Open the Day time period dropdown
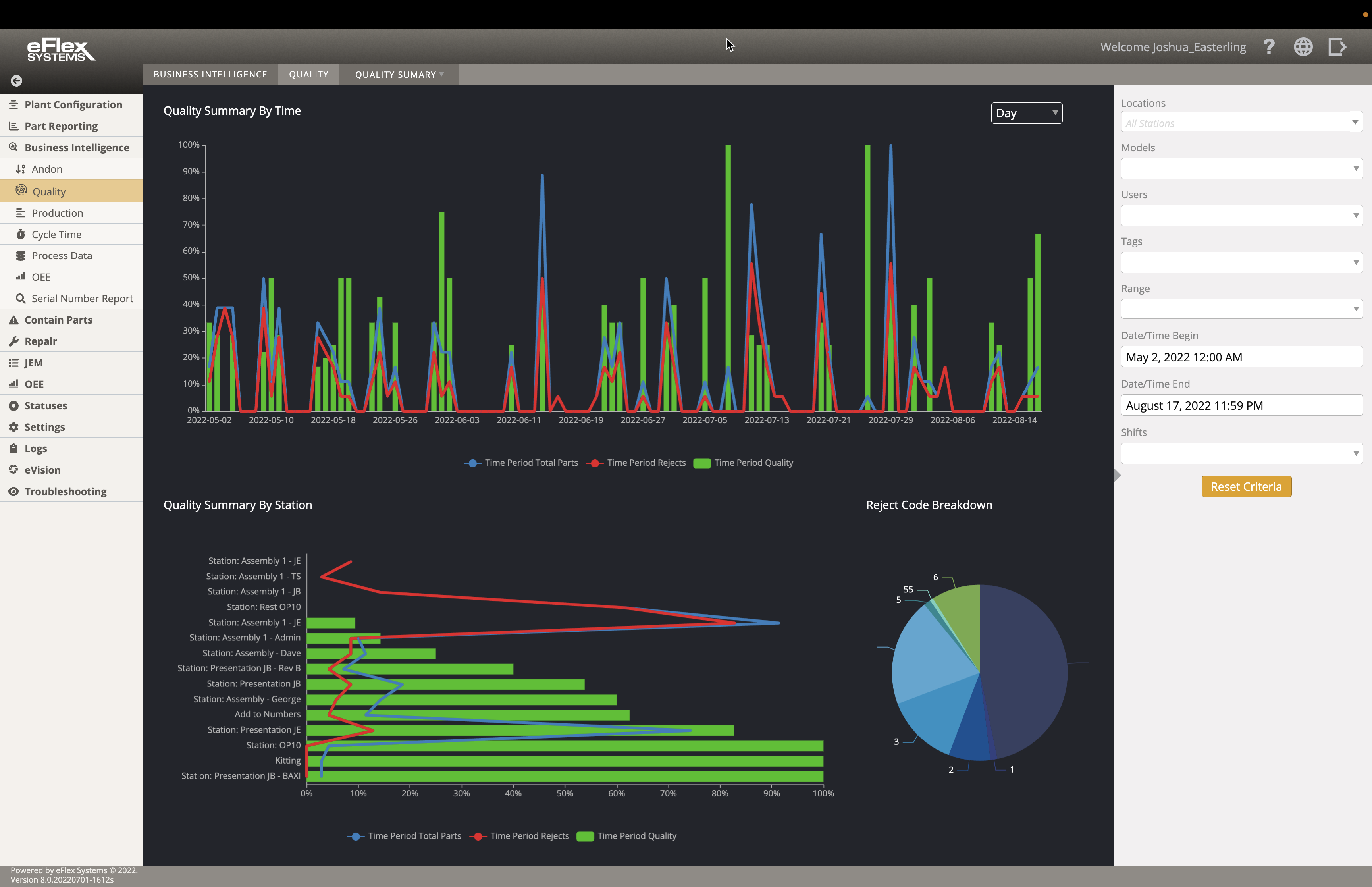 point(1026,112)
